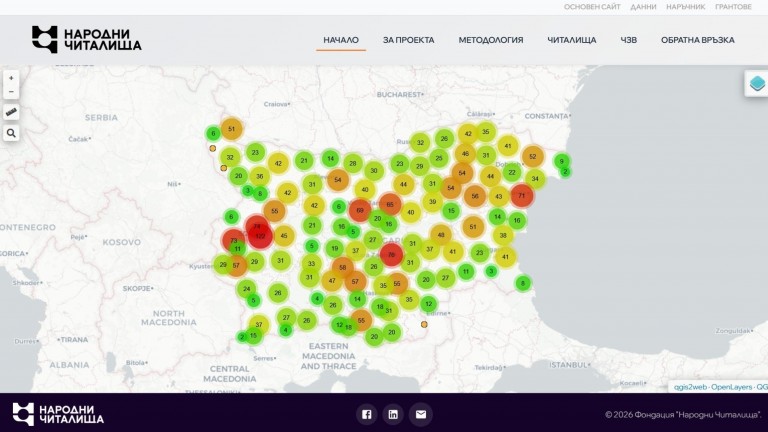Open the ЧЗВ page
This screenshot has width=768, height=432.
click(x=628, y=40)
